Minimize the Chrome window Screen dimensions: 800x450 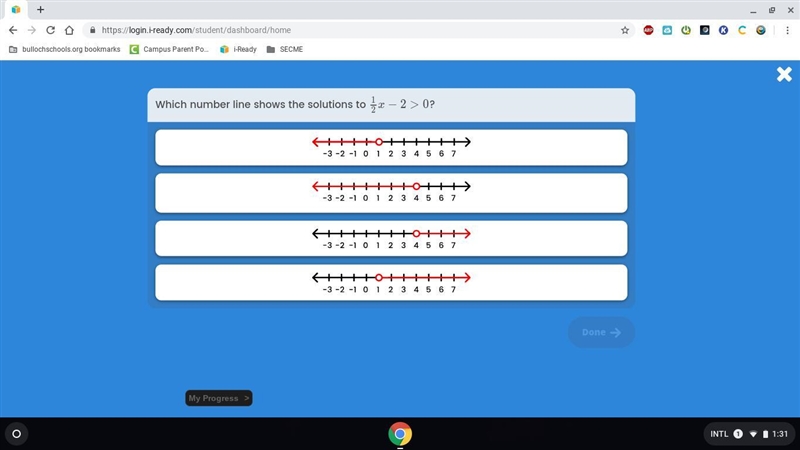(x=753, y=10)
